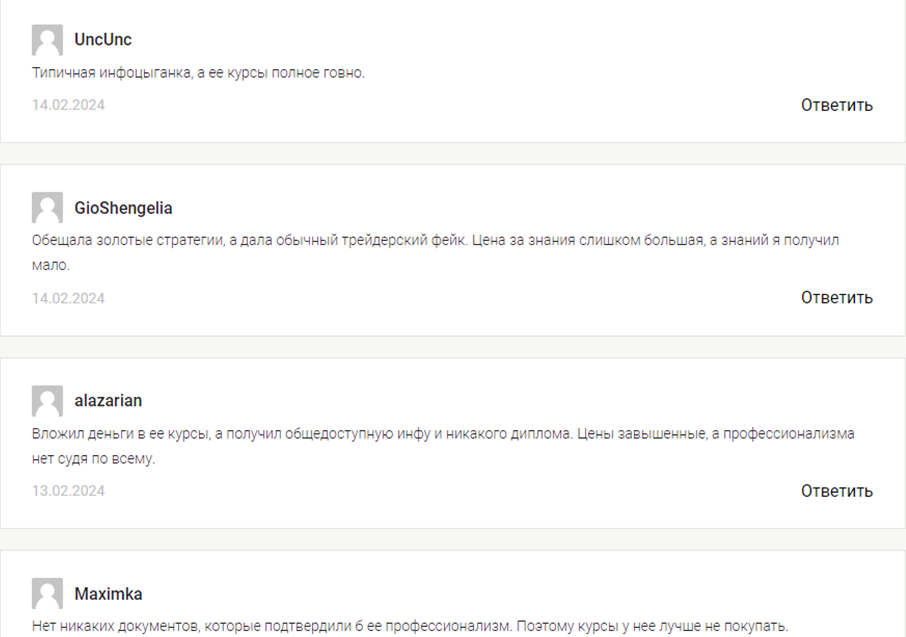Screen dimensions: 906x637
Task: Open alazarian's username profile
Action: pos(108,401)
